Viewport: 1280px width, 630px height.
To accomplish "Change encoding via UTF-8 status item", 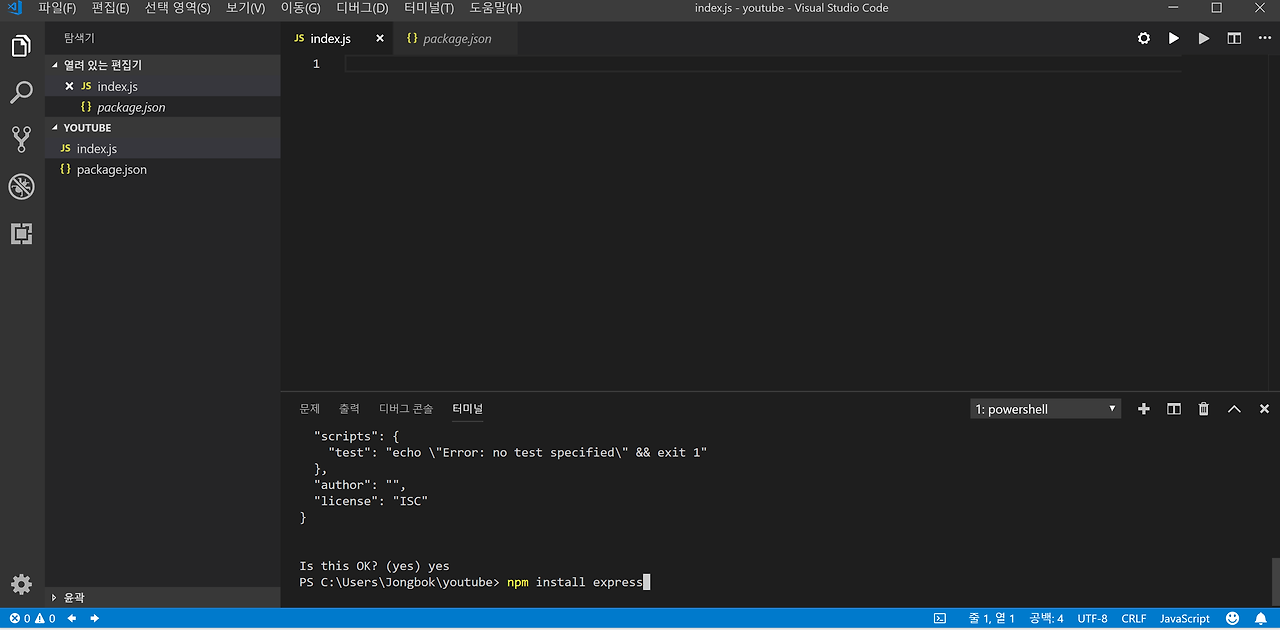I will (1092, 619).
